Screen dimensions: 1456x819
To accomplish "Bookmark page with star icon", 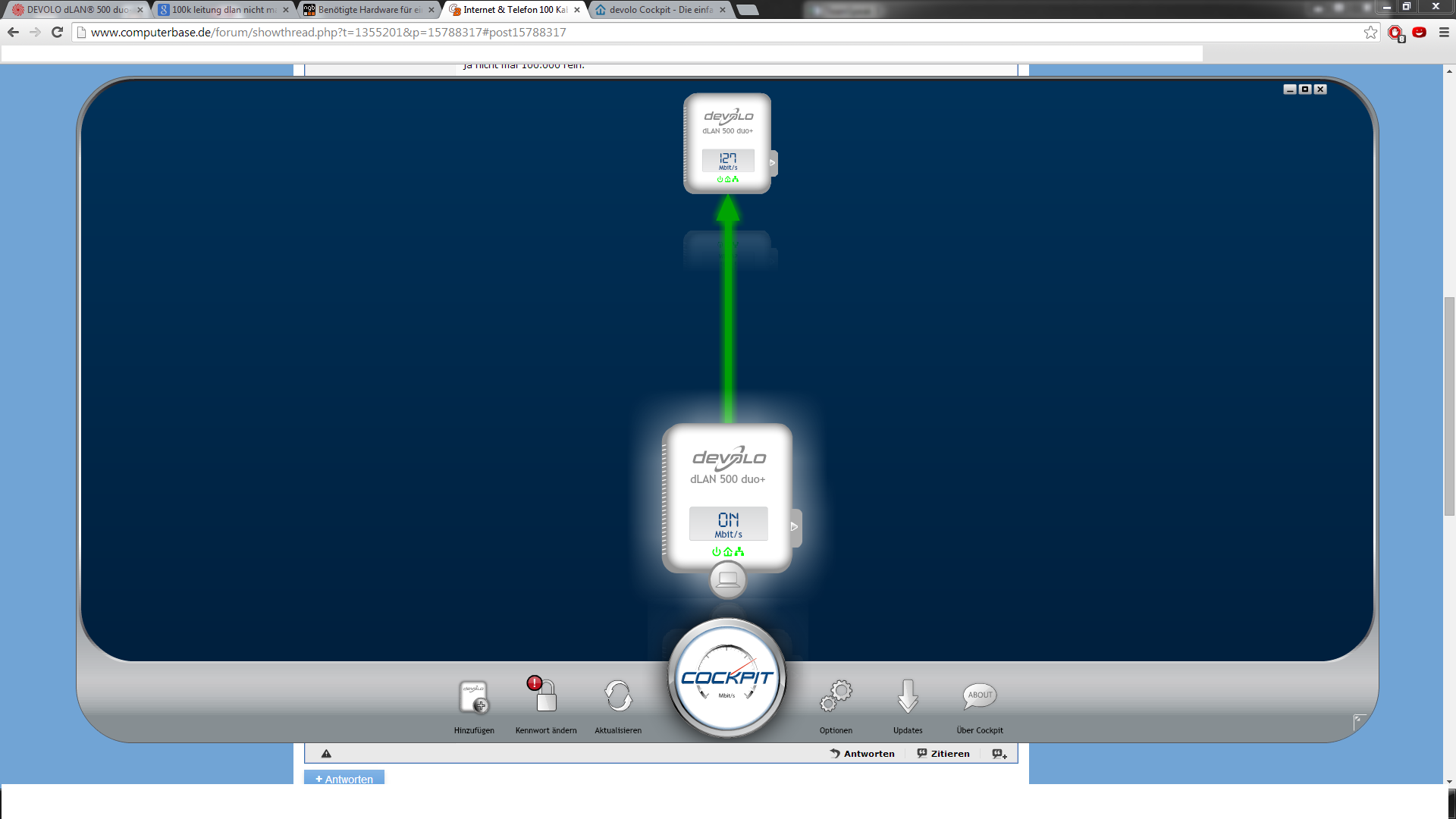I will pyautogui.click(x=1370, y=33).
